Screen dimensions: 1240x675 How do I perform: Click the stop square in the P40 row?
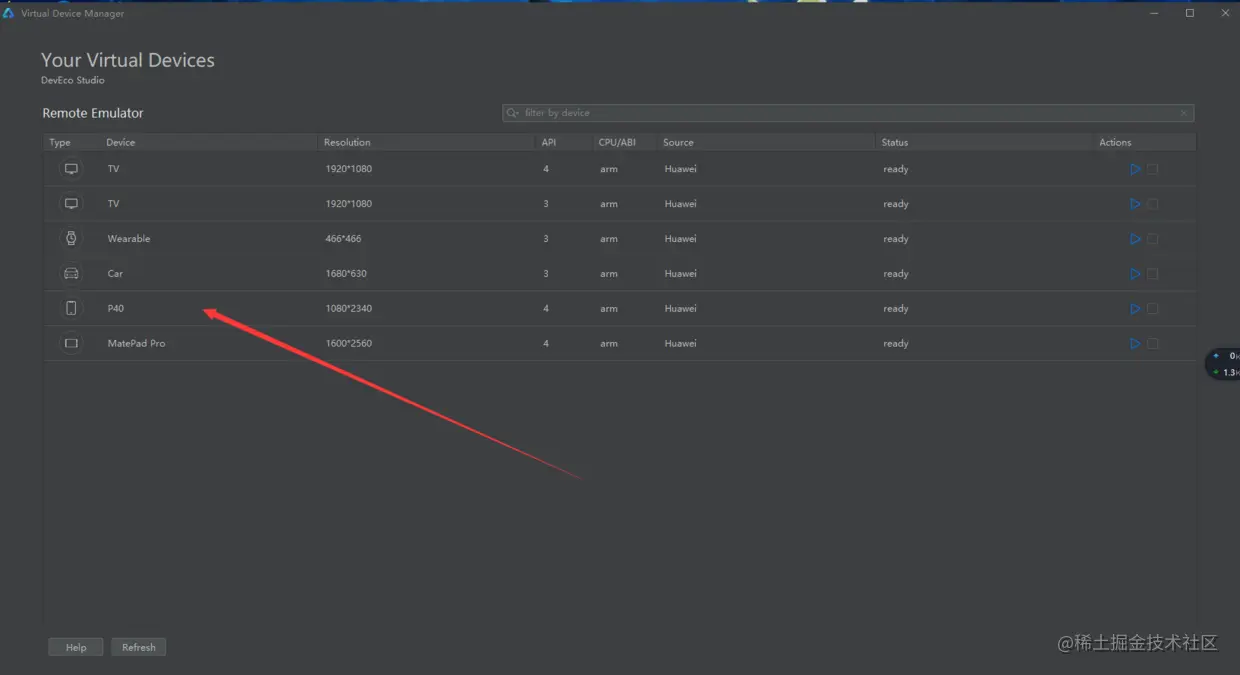click(1153, 309)
